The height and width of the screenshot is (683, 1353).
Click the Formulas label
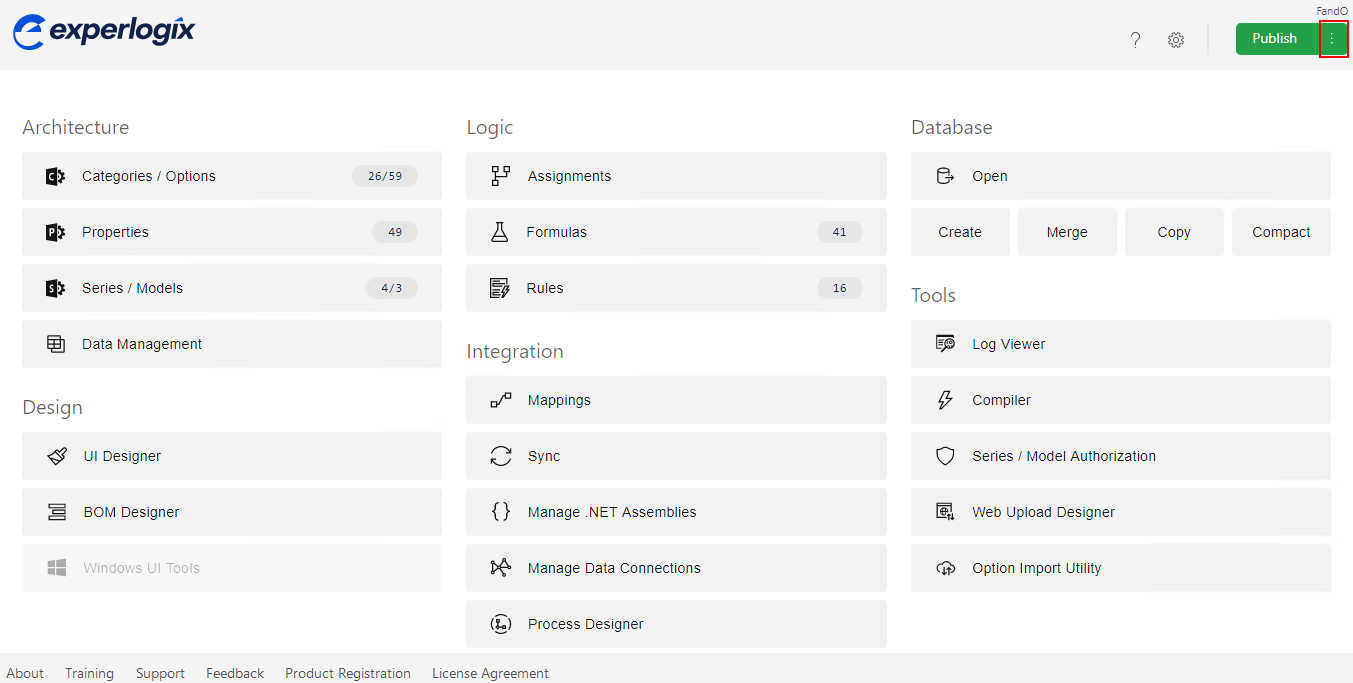(557, 232)
